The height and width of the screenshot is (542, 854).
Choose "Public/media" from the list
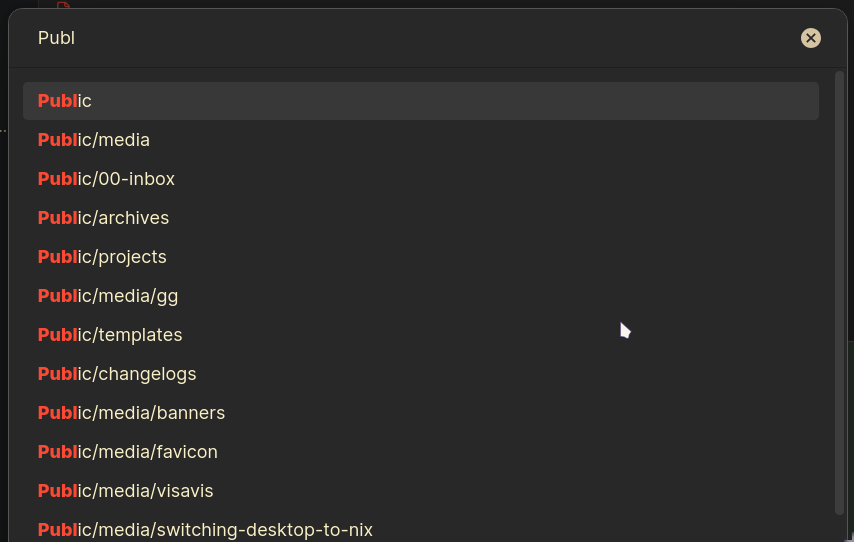(420, 140)
